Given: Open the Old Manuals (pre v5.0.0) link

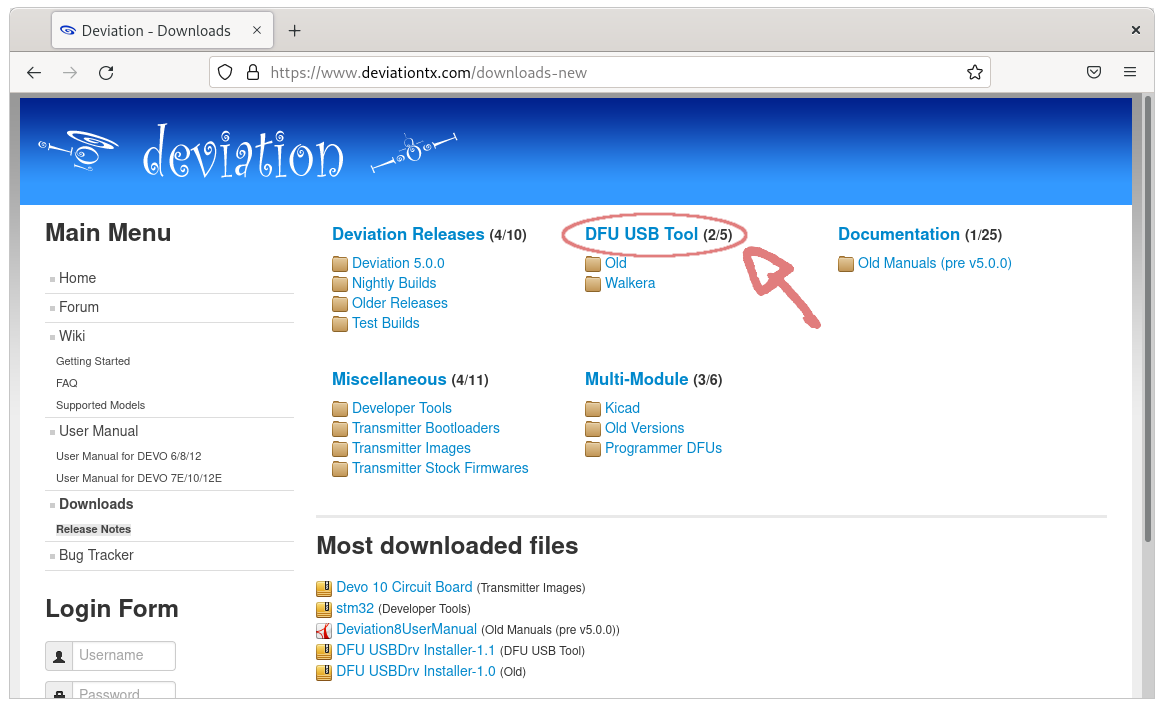Looking at the screenshot, I should (x=935, y=263).
